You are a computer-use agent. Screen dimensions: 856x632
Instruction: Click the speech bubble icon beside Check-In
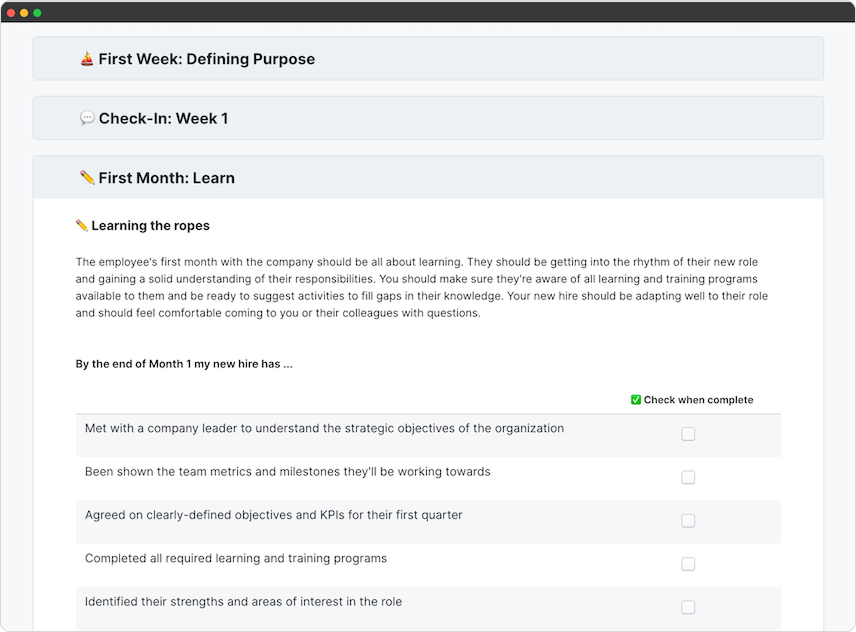[87, 118]
